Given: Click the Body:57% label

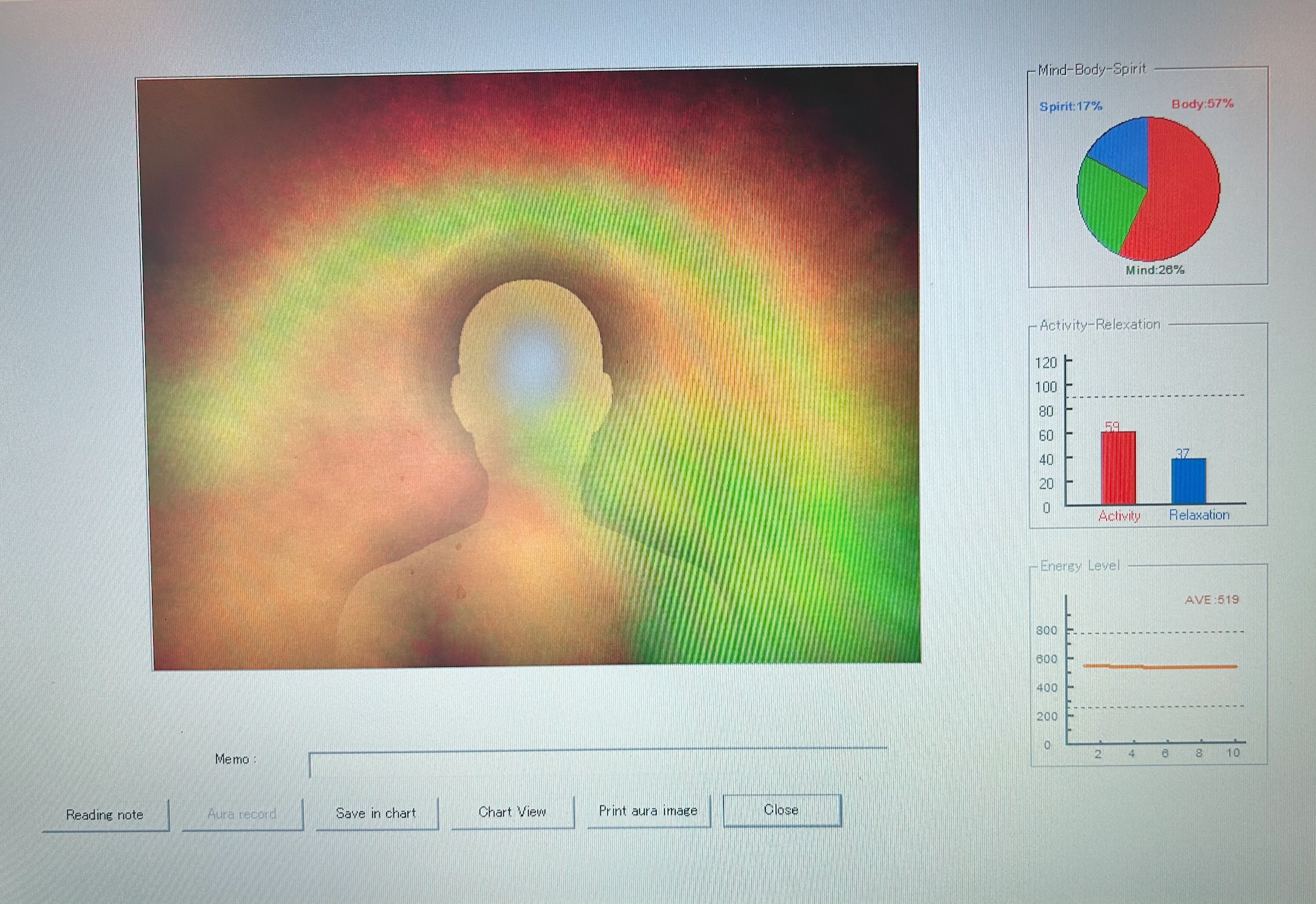Looking at the screenshot, I should [x=1202, y=104].
